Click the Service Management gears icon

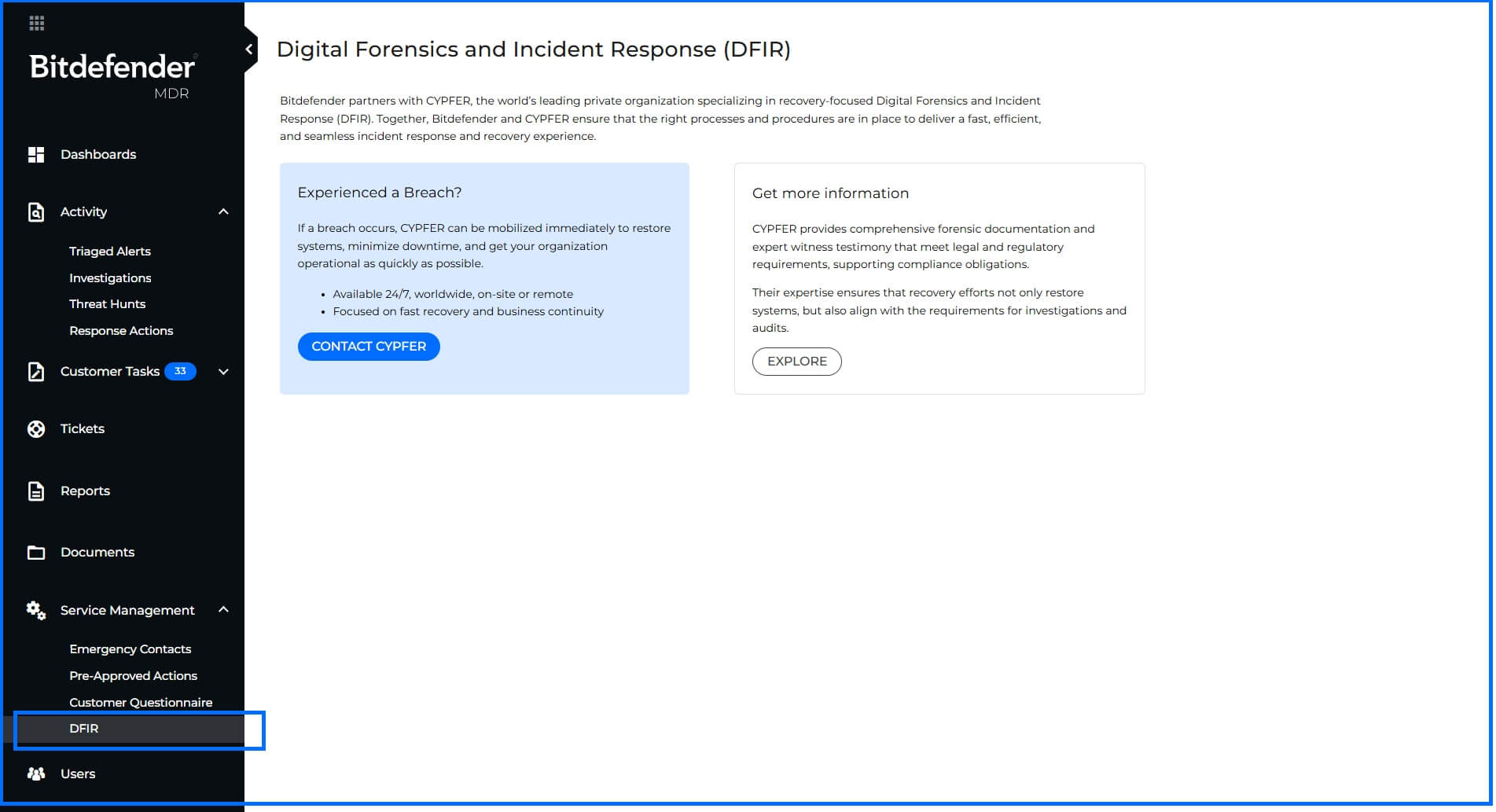tap(36, 611)
